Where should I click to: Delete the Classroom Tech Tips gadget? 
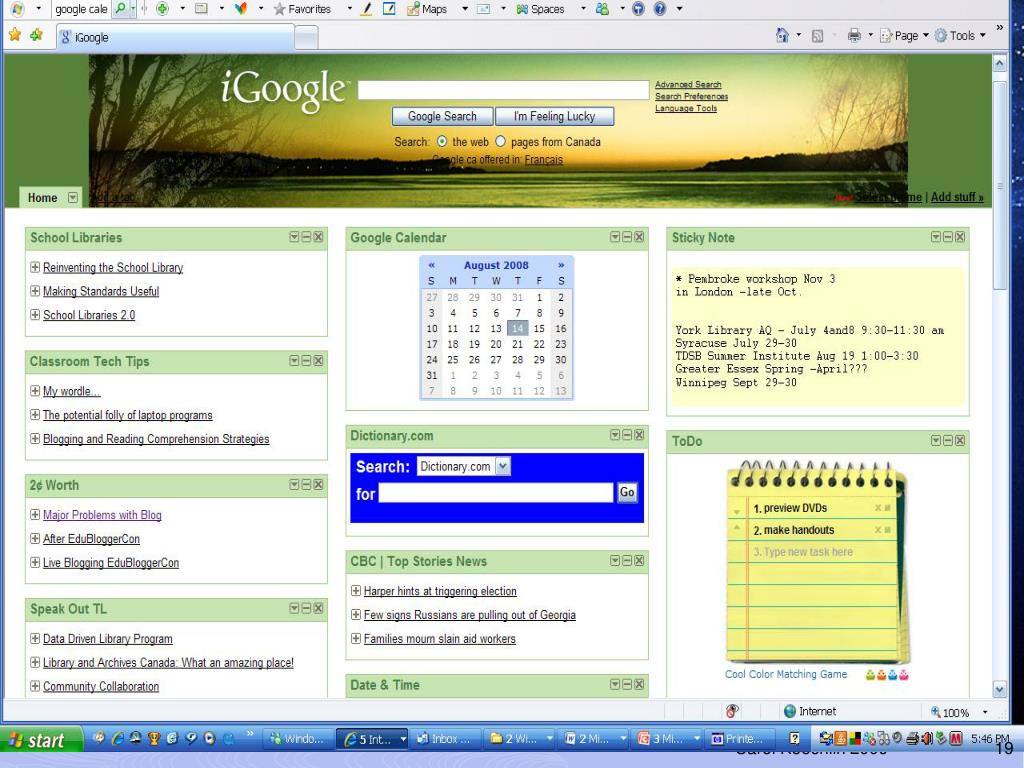[x=318, y=360]
